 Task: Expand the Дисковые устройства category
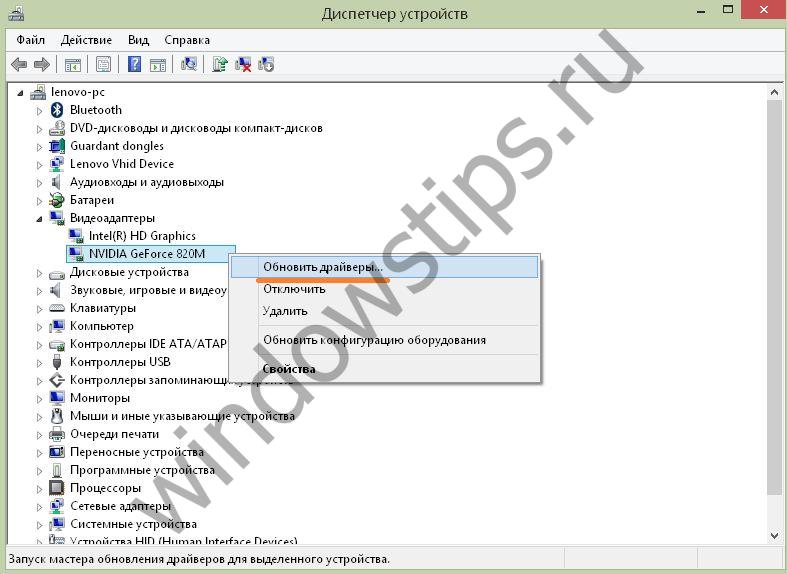tap(39, 273)
